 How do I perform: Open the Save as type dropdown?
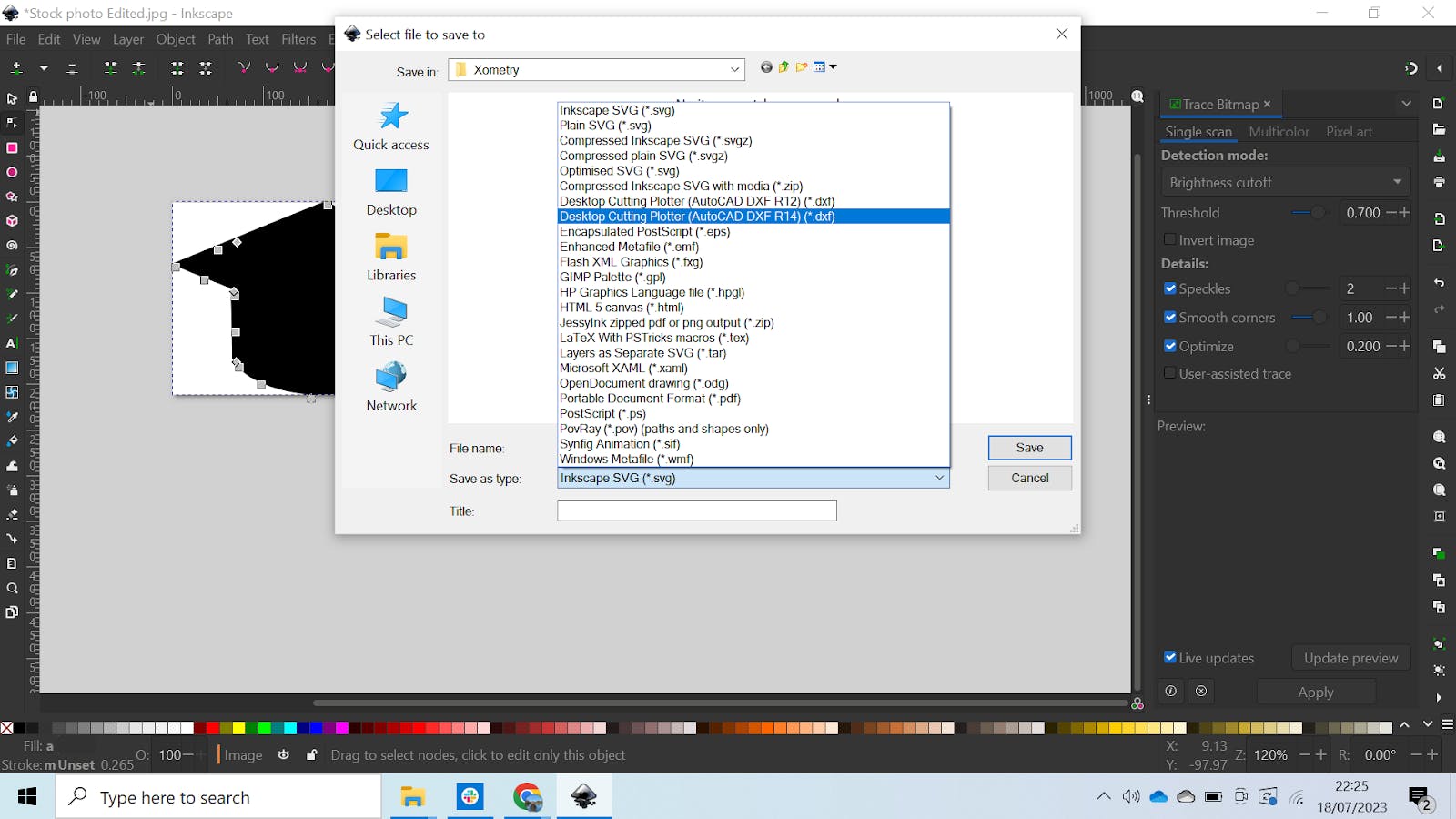pyautogui.click(x=938, y=478)
